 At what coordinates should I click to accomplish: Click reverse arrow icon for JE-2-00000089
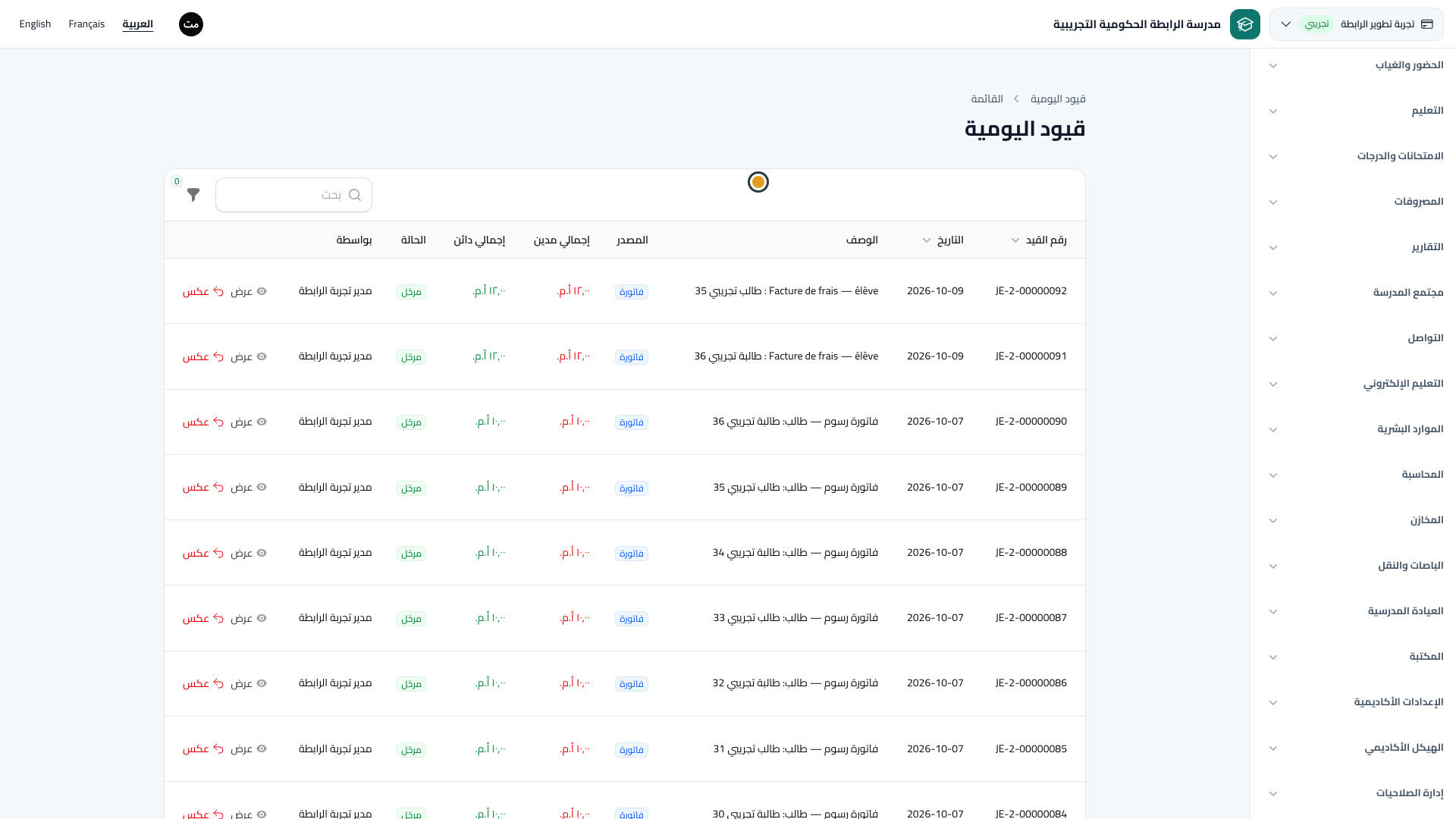tap(218, 488)
